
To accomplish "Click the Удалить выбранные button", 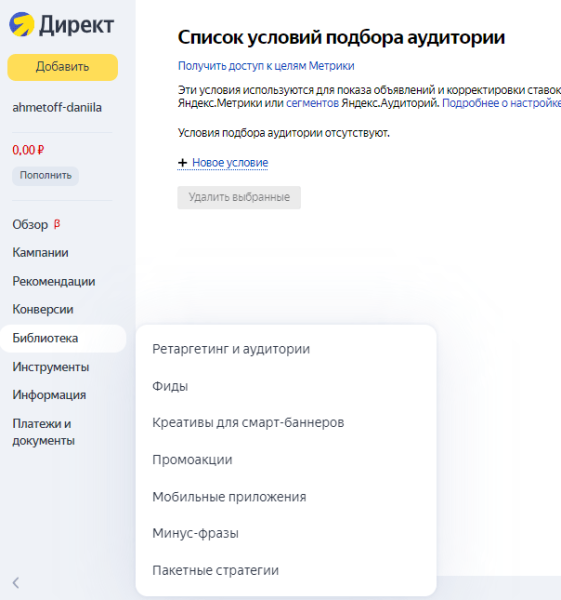I will [239, 197].
